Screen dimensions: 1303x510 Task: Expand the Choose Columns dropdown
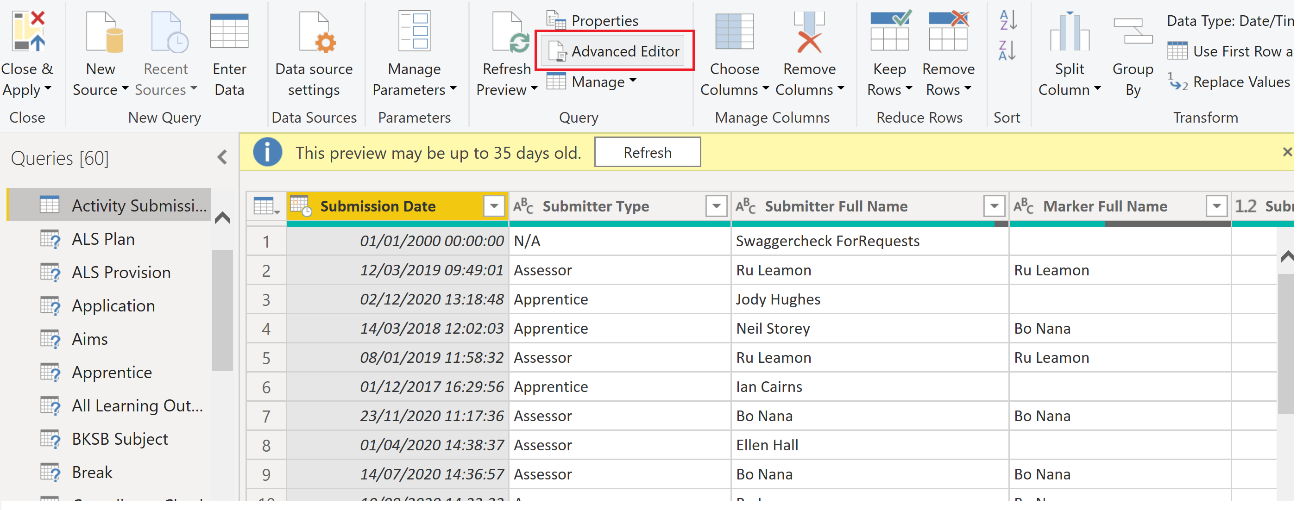pos(765,90)
